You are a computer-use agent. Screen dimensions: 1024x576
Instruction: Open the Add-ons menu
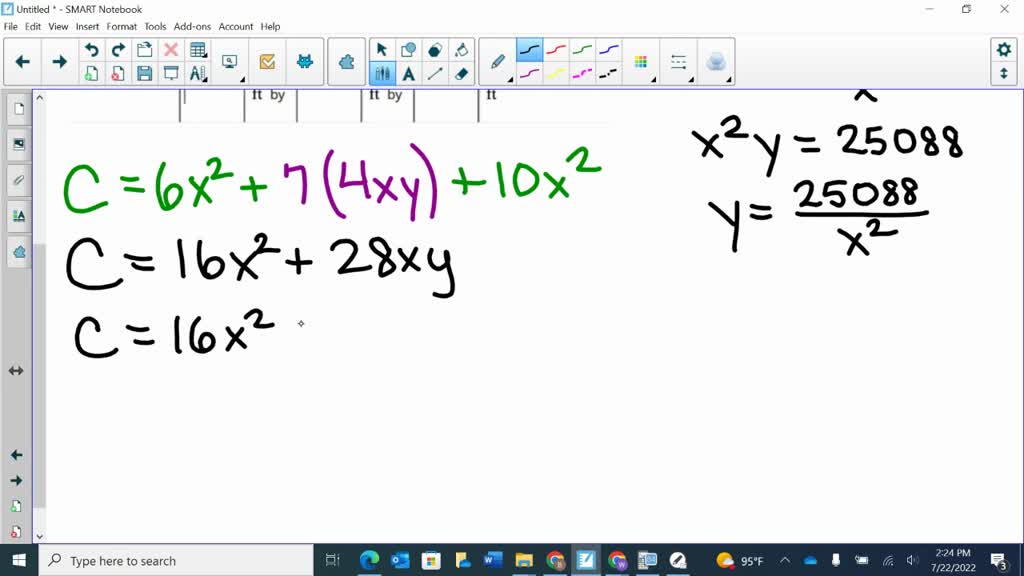[x=192, y=27]
